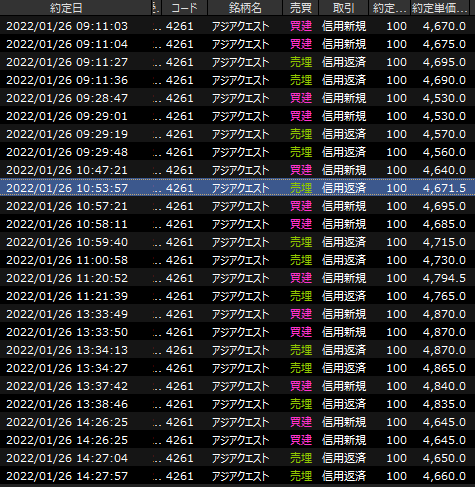The width and height of the screenshot is (475, 487).
Task: Click the price 4,560.0
Action: click(x=444, y=152)
